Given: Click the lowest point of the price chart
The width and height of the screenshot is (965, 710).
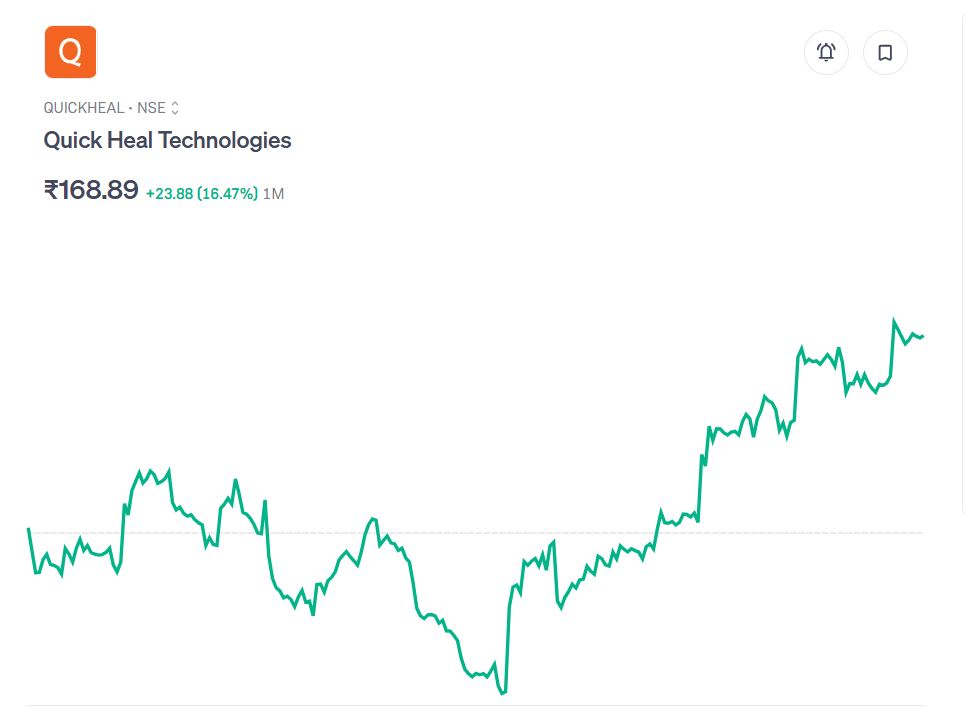Looking at the screenshot, I should click(502, 692).
